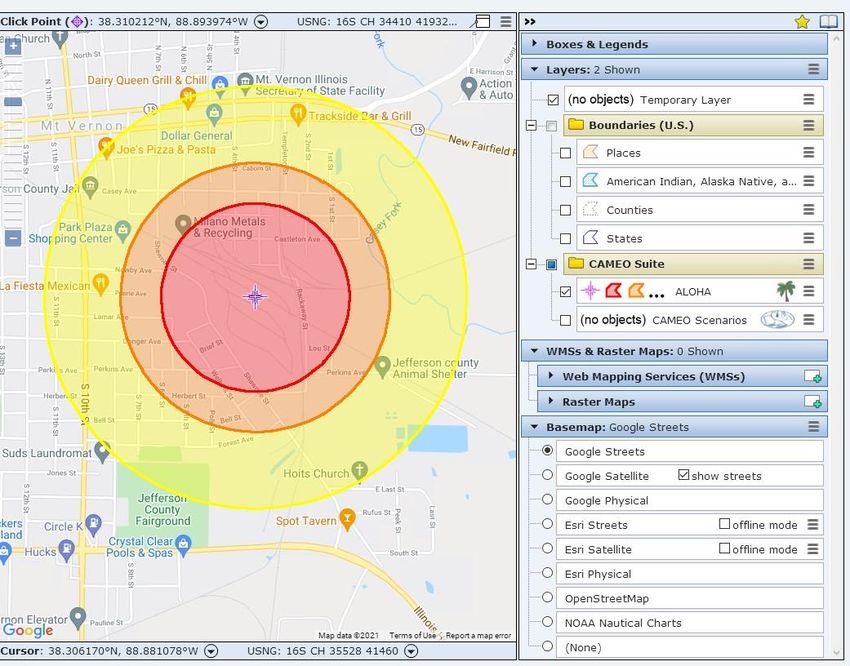Select the Google Satellite basemap
This screenshot has height=666, width=850.
coord(548,475)
